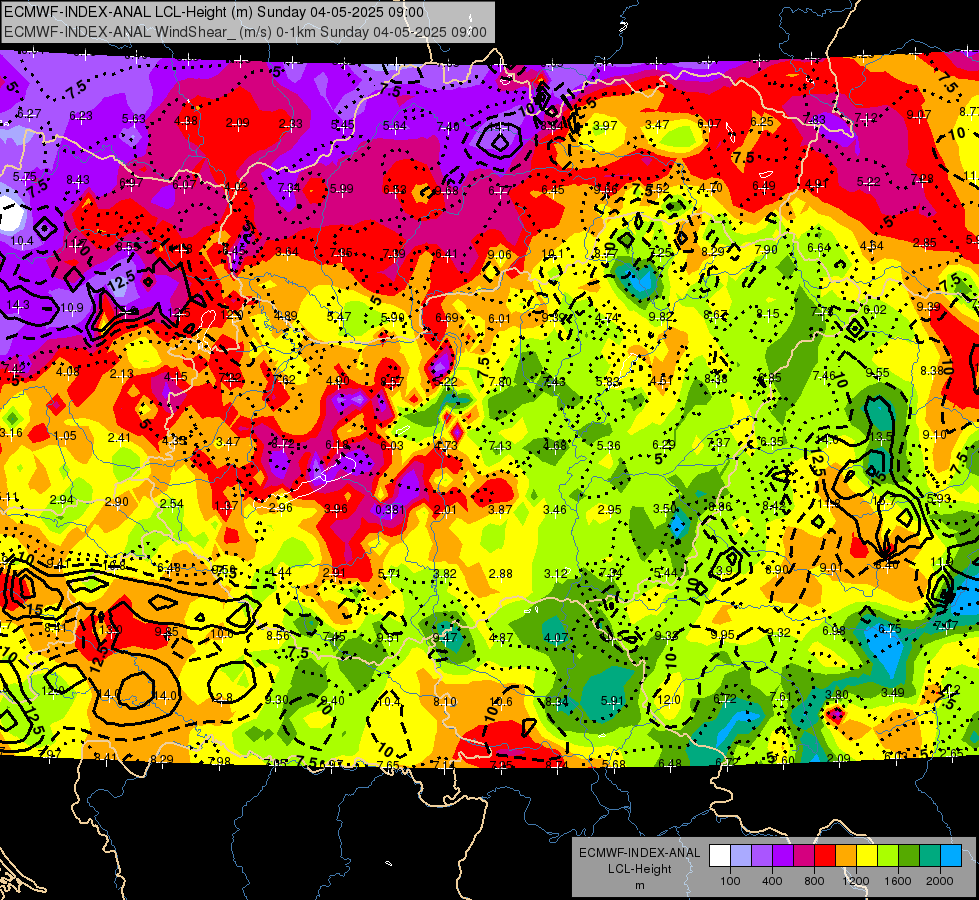Viewport: 979px width, 900px height.
Task: Click the map value 2.88
Action: point(501,573)
